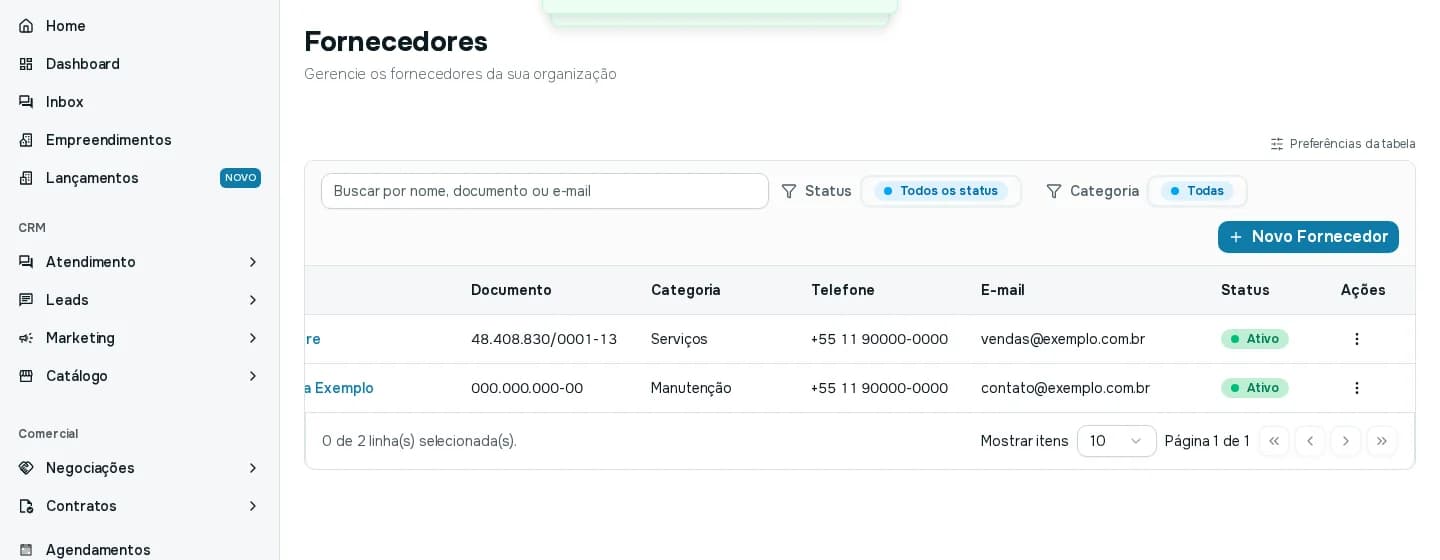Go to first page of table
Viewport: 1440px width, 560px height.
click(x=1274, y=441)
